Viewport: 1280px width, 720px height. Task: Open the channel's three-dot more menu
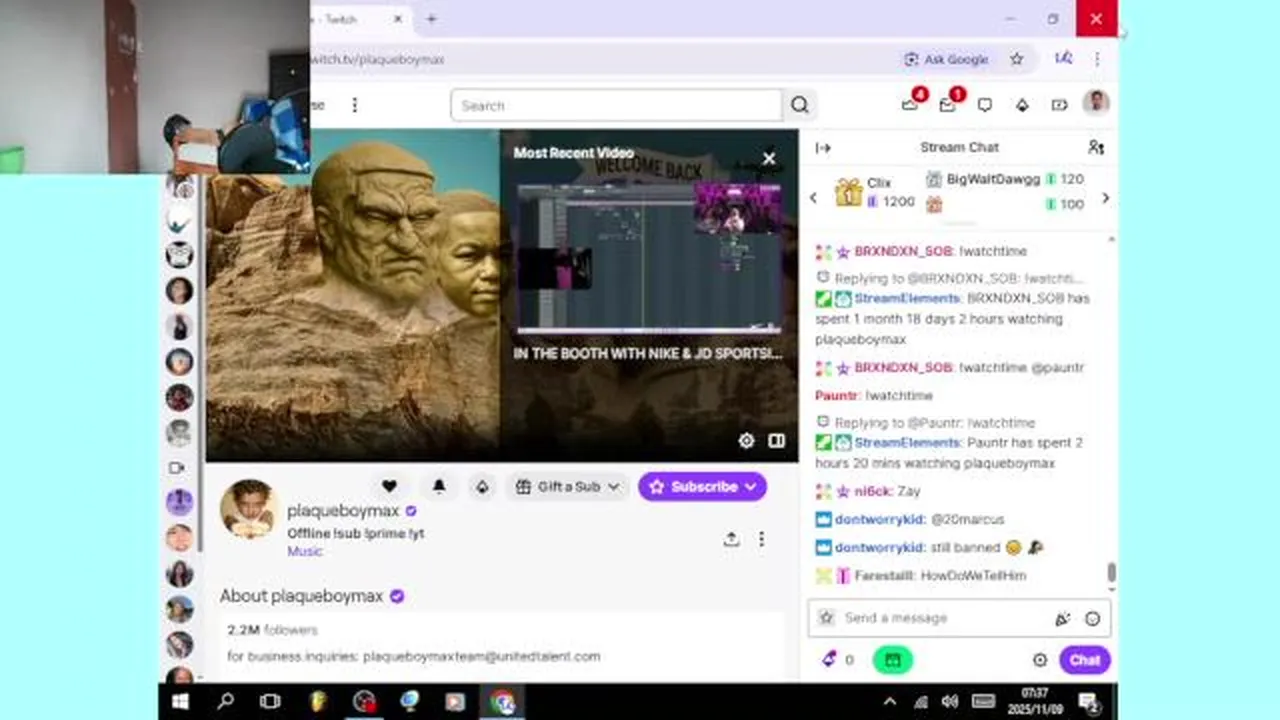click(x=761, y=539)
